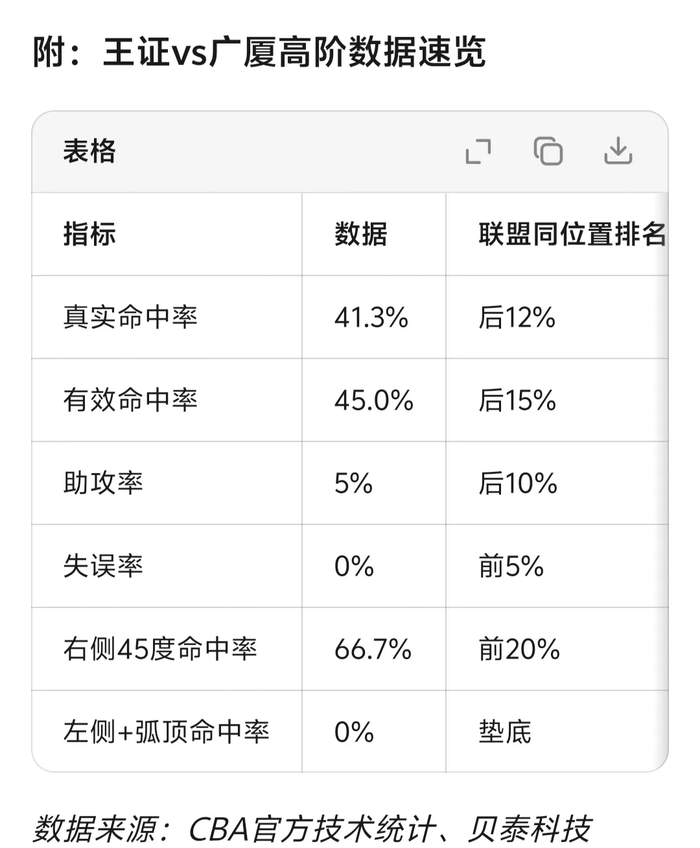Click the 真实命中率 row label
This screenshot has height=848, width=700.
pos(130,317)
